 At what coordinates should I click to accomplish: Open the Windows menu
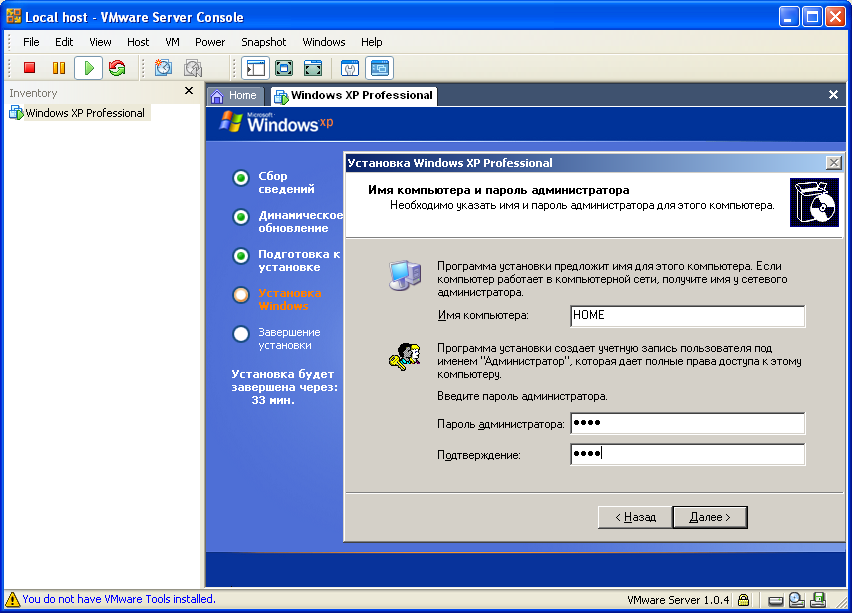coord(324,42)
